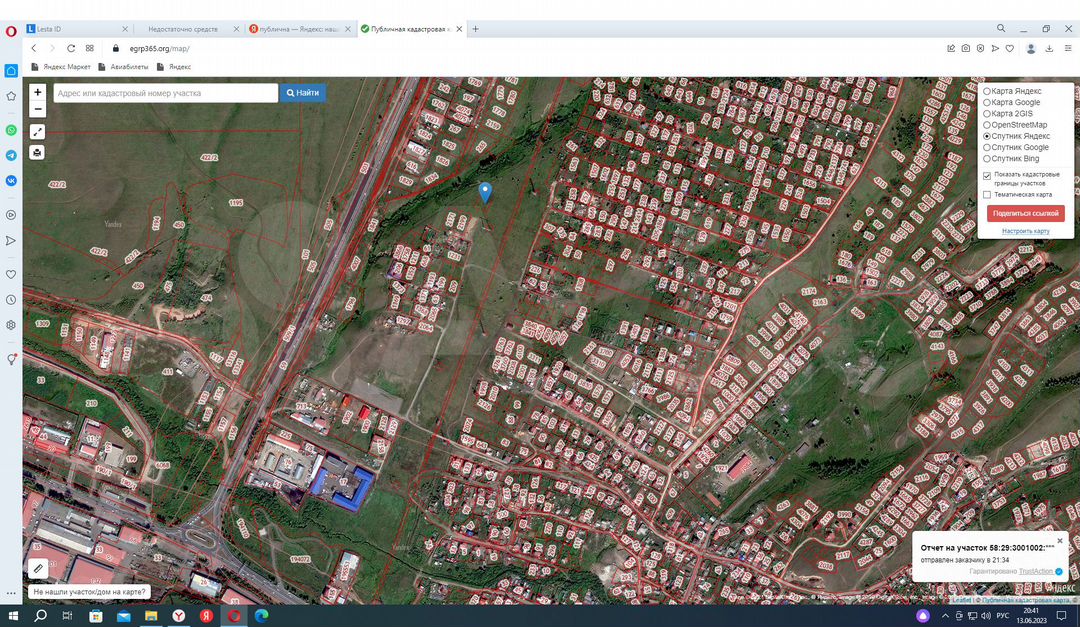
Task: Uncheck Показать кадастровые границы участков
Action: tap(987, 175)
